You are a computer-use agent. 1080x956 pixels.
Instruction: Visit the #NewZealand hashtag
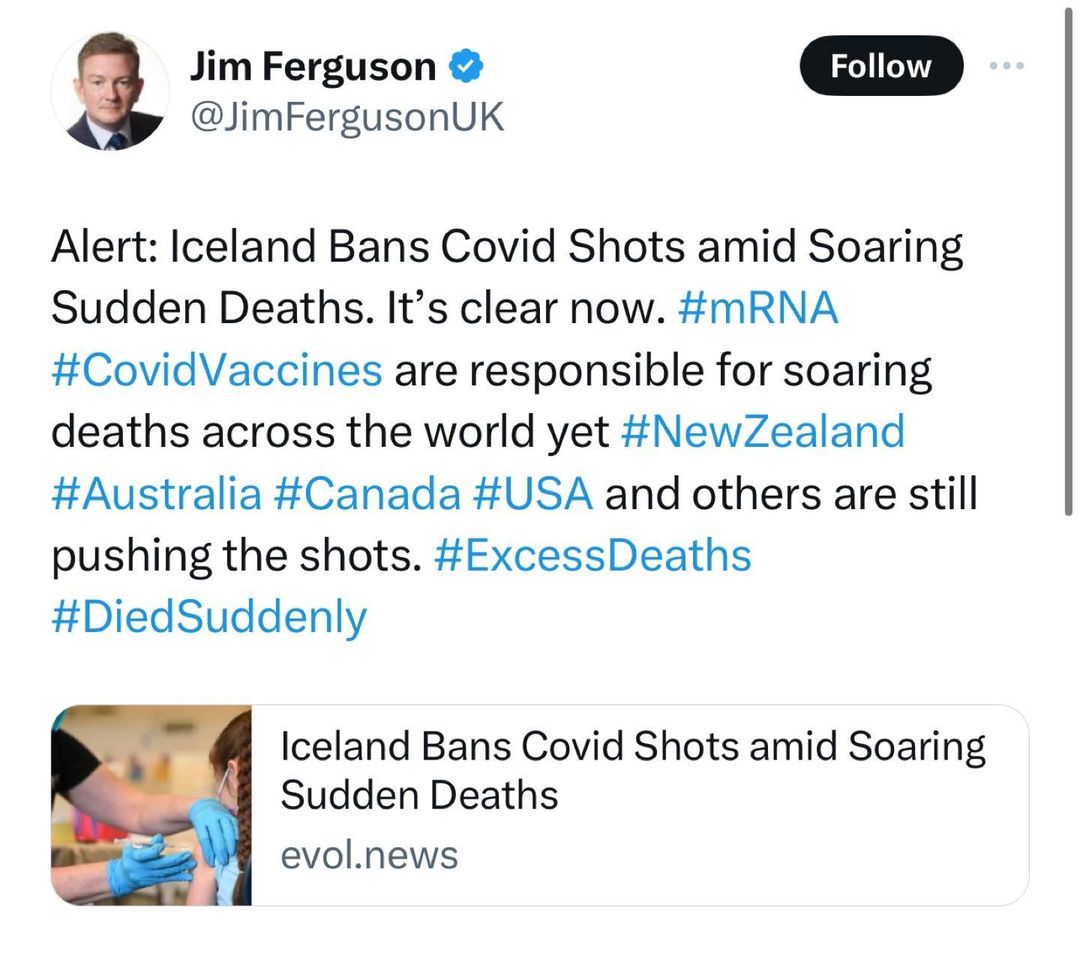click(x=762, y=431)
